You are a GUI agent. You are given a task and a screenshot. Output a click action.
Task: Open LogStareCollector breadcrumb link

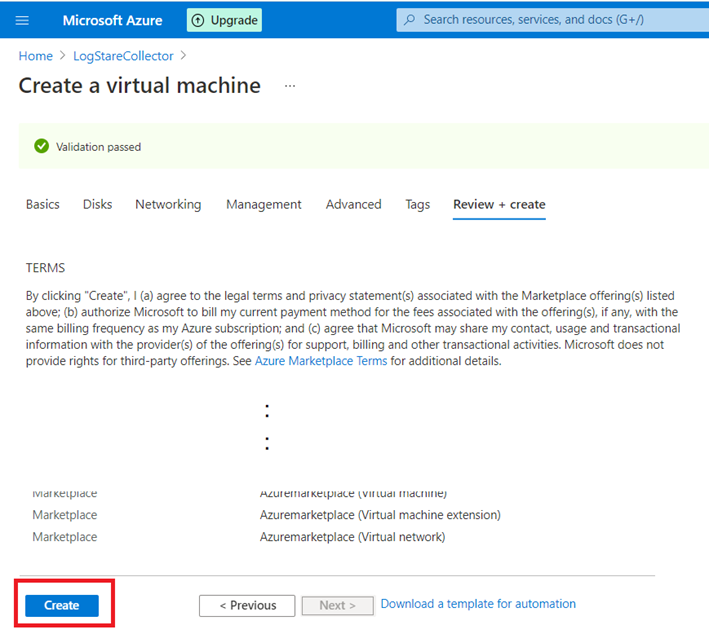coord(123,56)
